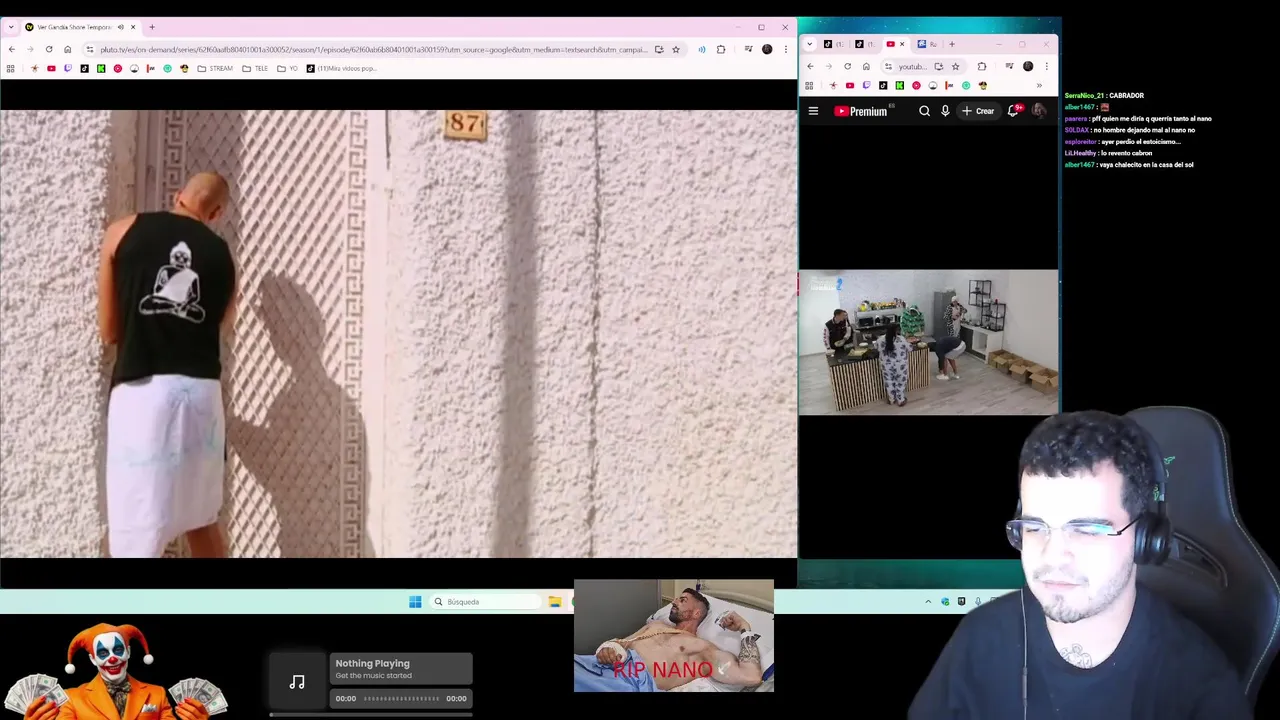Go to YouTube Premium home logo
Screen dimensions: 1280x720
(861, 111)
